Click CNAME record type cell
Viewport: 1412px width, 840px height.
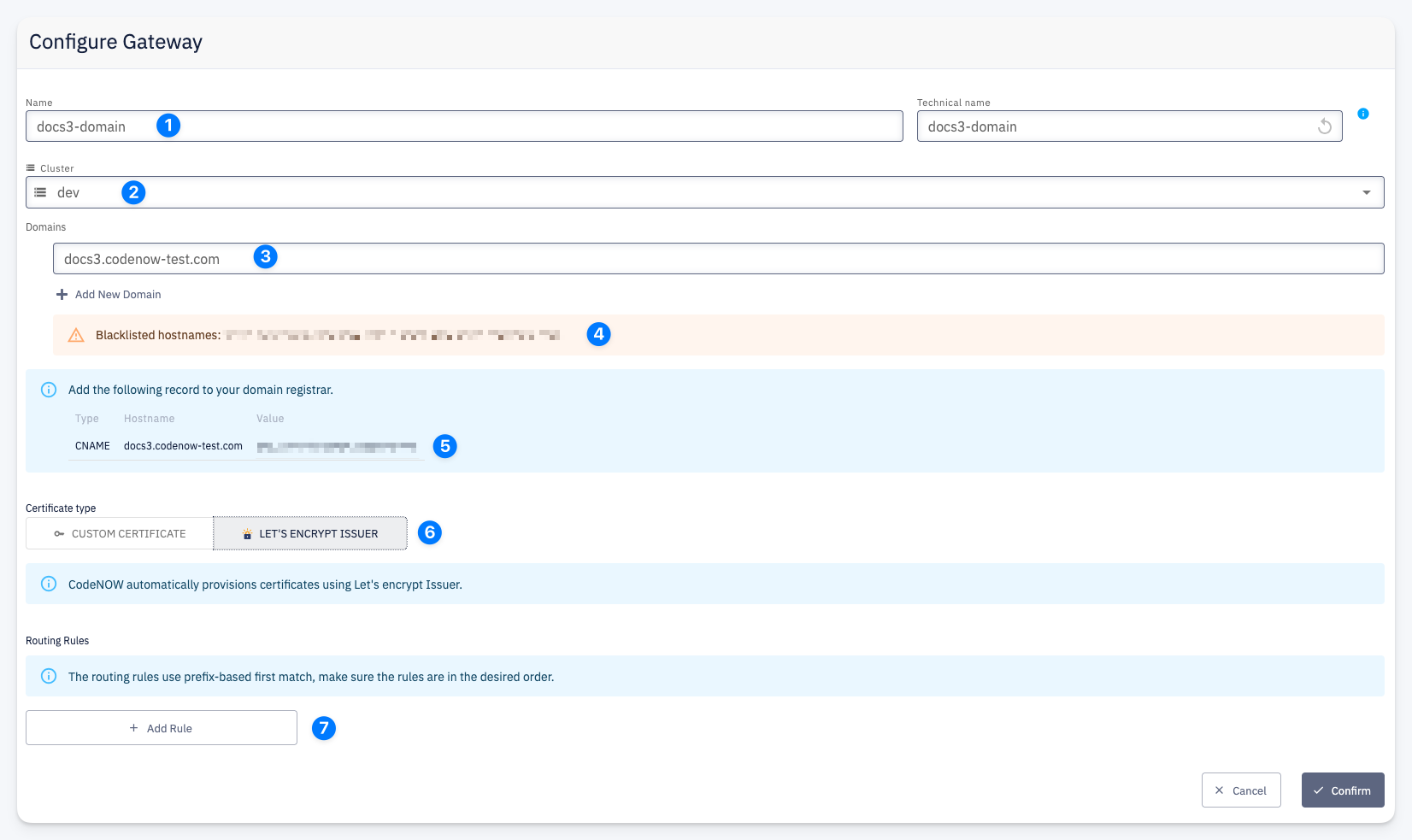[x=92, y=446]
